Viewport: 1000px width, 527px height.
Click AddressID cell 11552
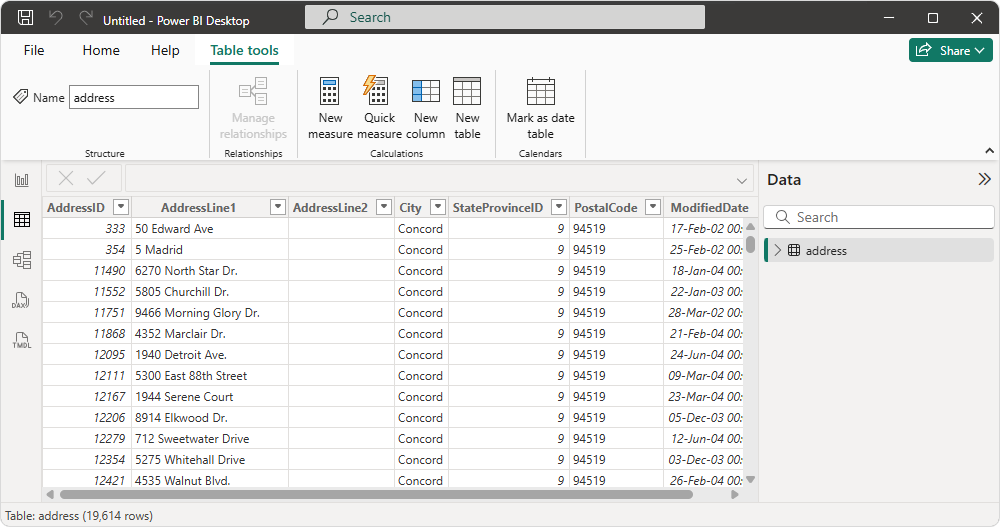click(87, 292)
